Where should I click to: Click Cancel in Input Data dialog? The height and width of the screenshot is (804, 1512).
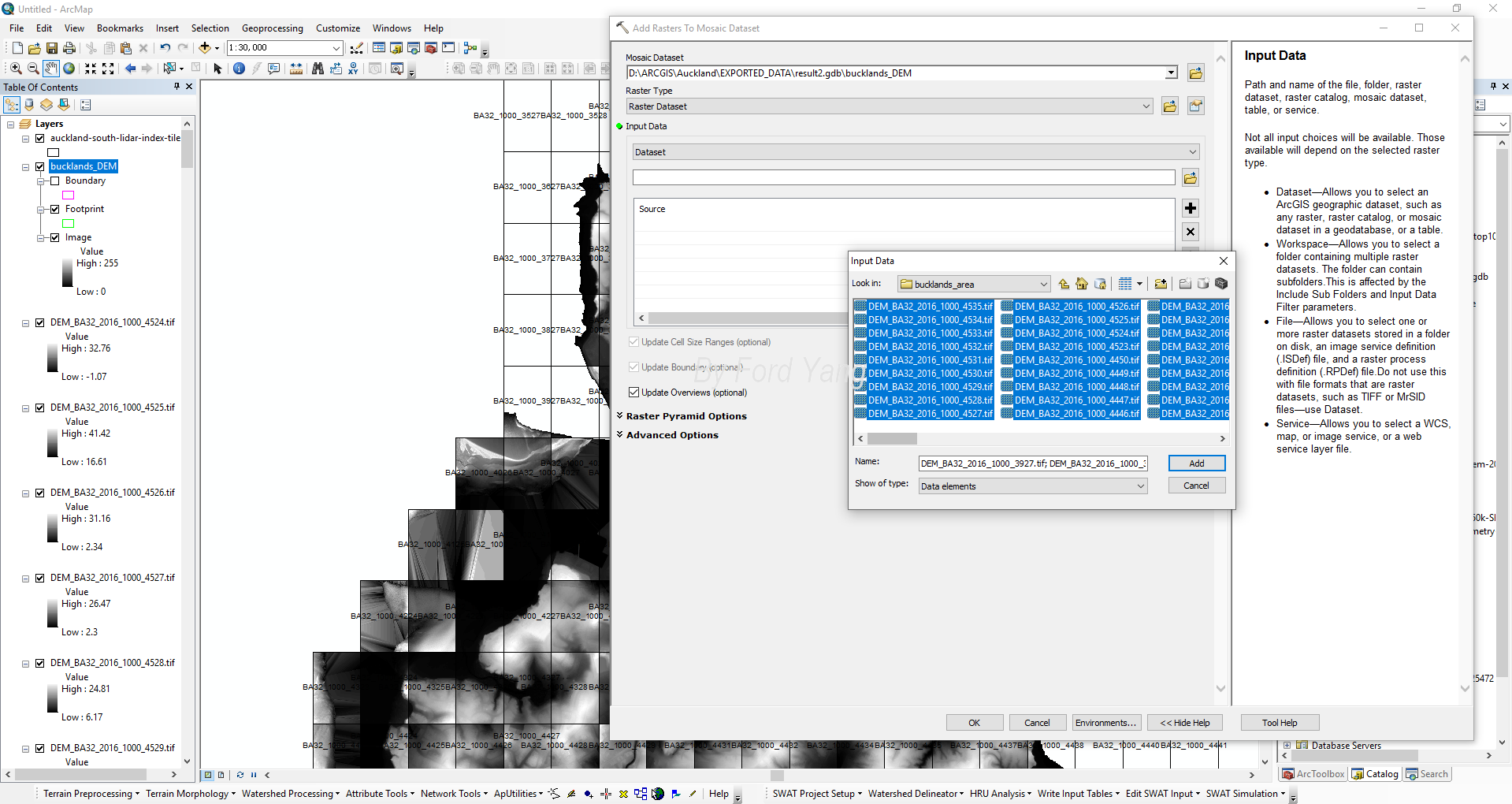tap(1196, 486)
